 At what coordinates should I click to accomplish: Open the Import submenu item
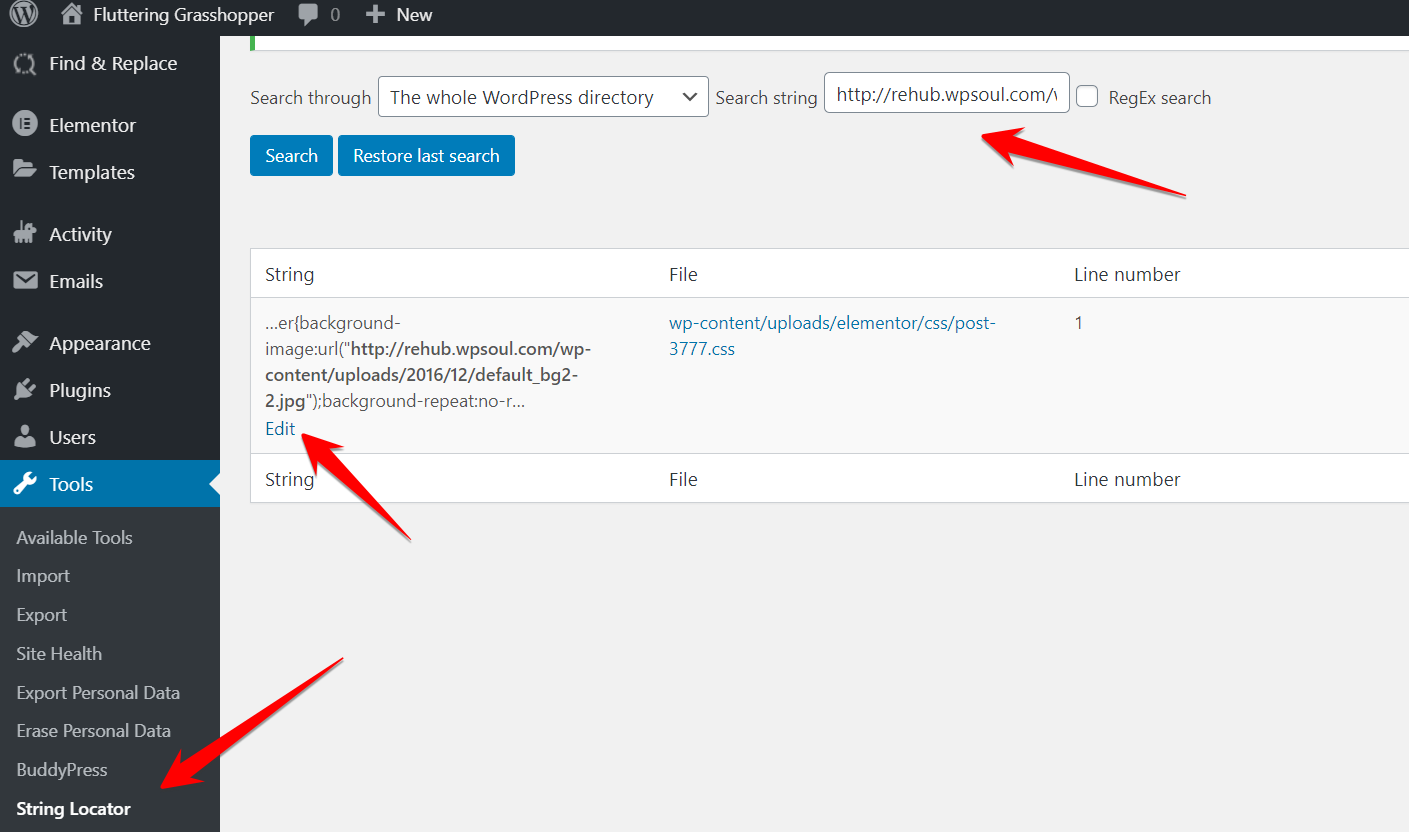click(x=43, y=576)
